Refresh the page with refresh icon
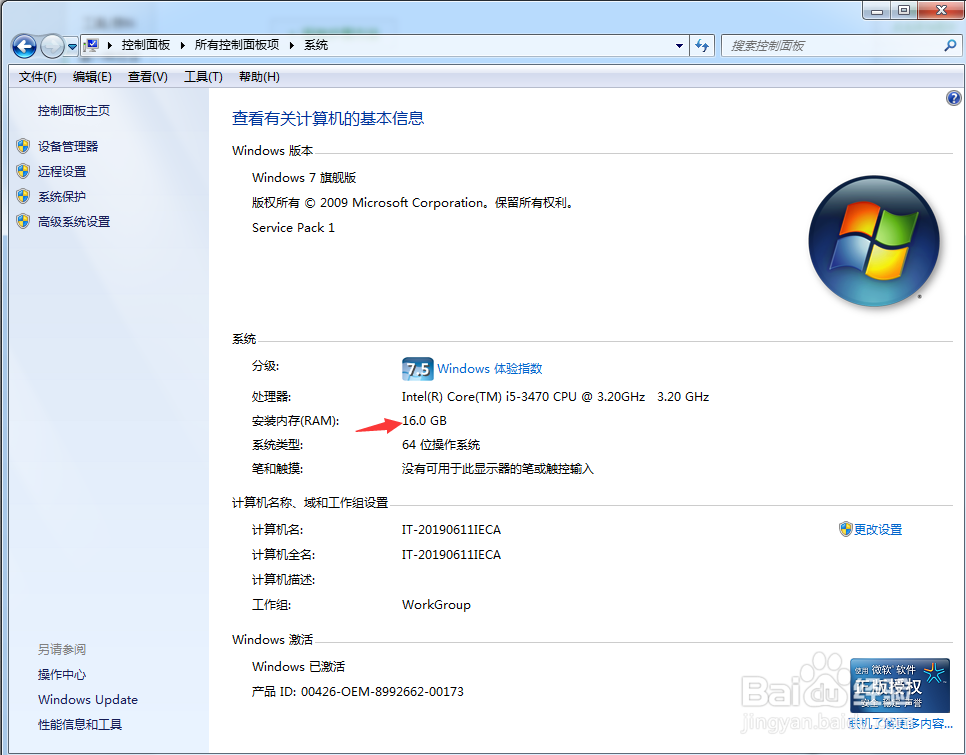Screen dimensions: 966x755 702,46
